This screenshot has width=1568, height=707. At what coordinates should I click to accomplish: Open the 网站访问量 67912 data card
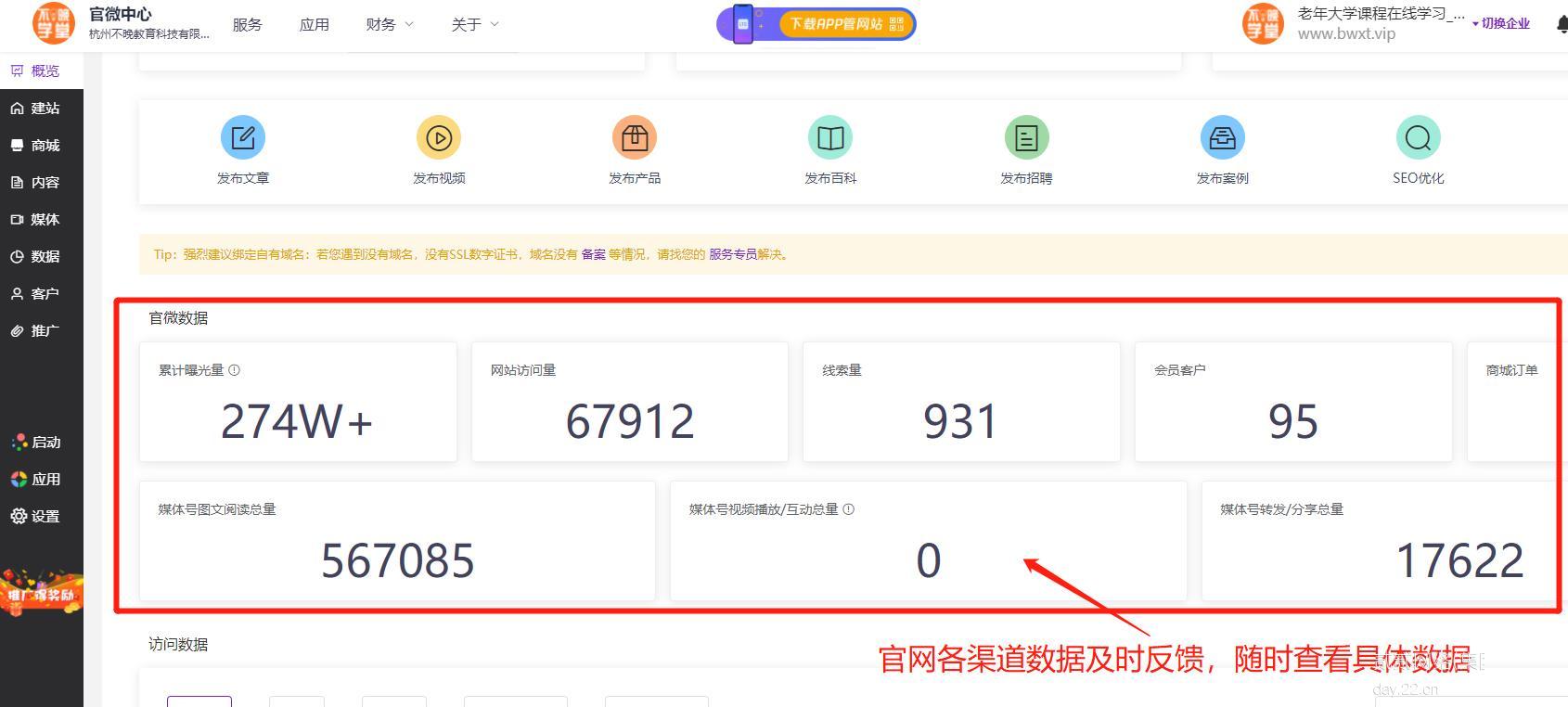(629, 403)
